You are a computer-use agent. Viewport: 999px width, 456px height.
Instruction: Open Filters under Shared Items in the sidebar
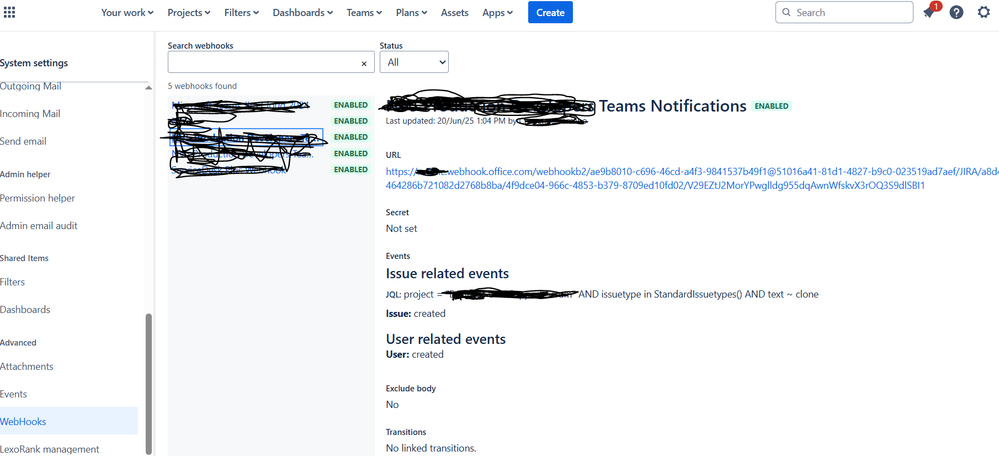click(13, 281)
